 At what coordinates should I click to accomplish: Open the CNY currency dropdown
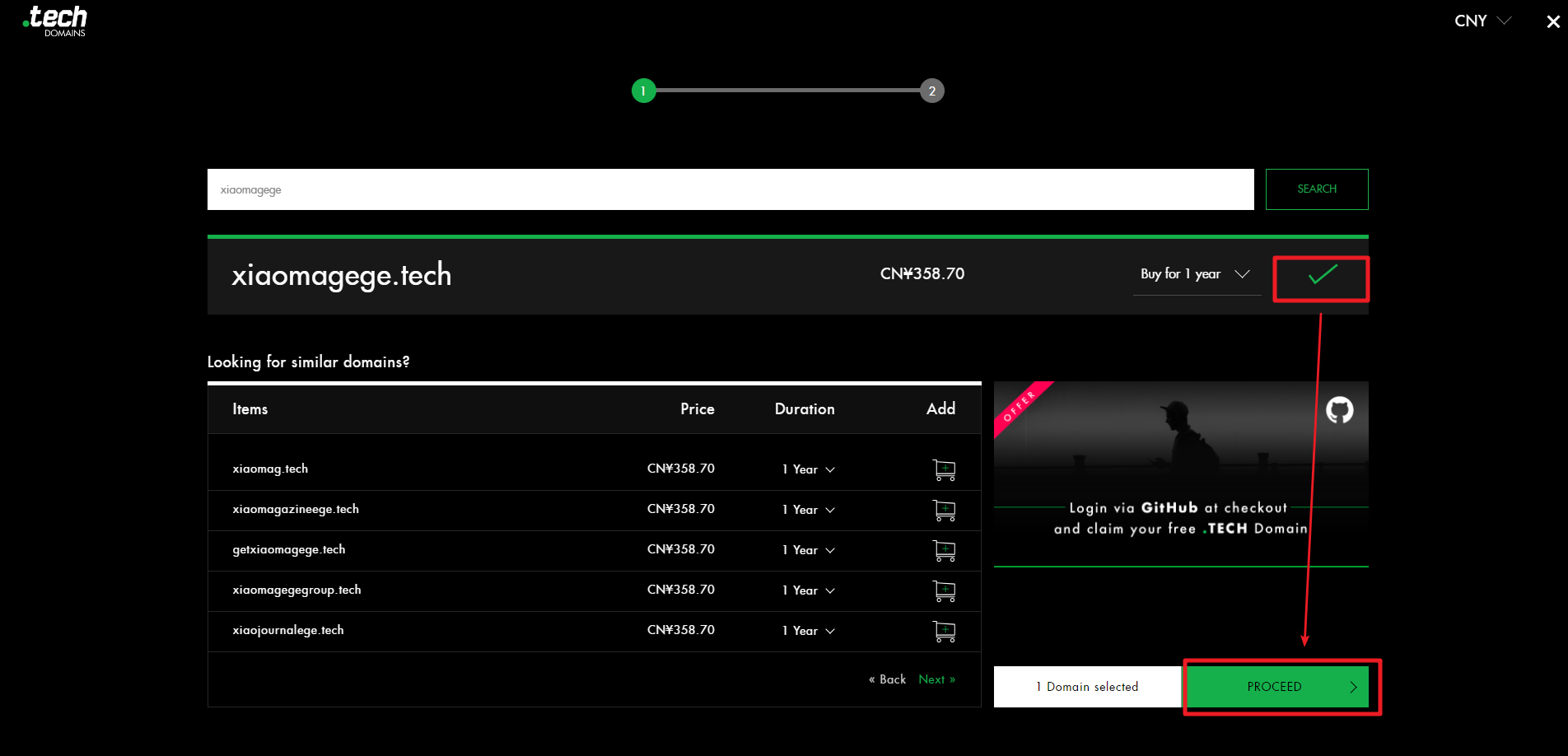pyautogui.click(x=1482, y=21)
